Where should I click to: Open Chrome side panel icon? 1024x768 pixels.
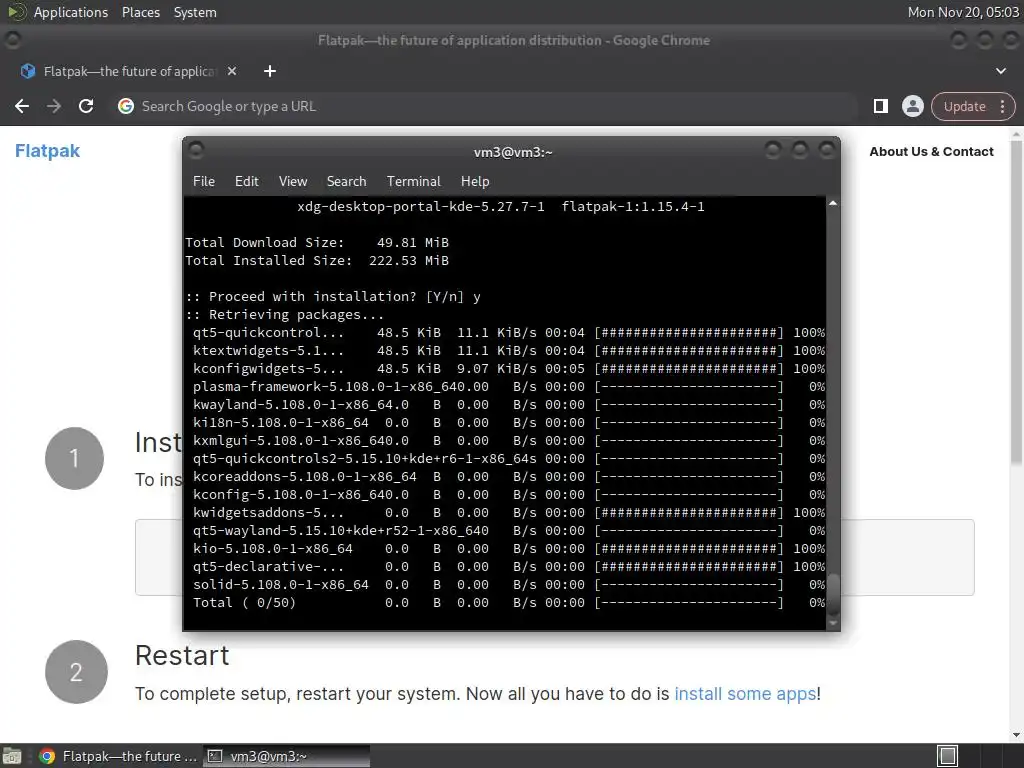880,106
